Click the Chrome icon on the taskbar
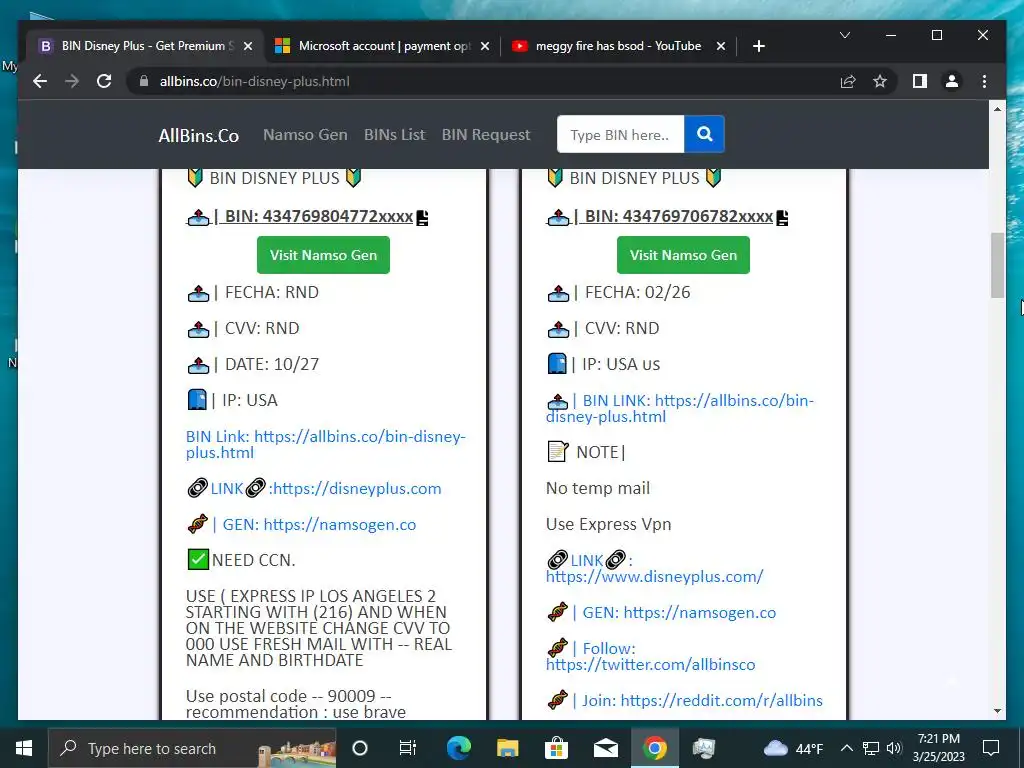1024x768 pixels. 654,748
